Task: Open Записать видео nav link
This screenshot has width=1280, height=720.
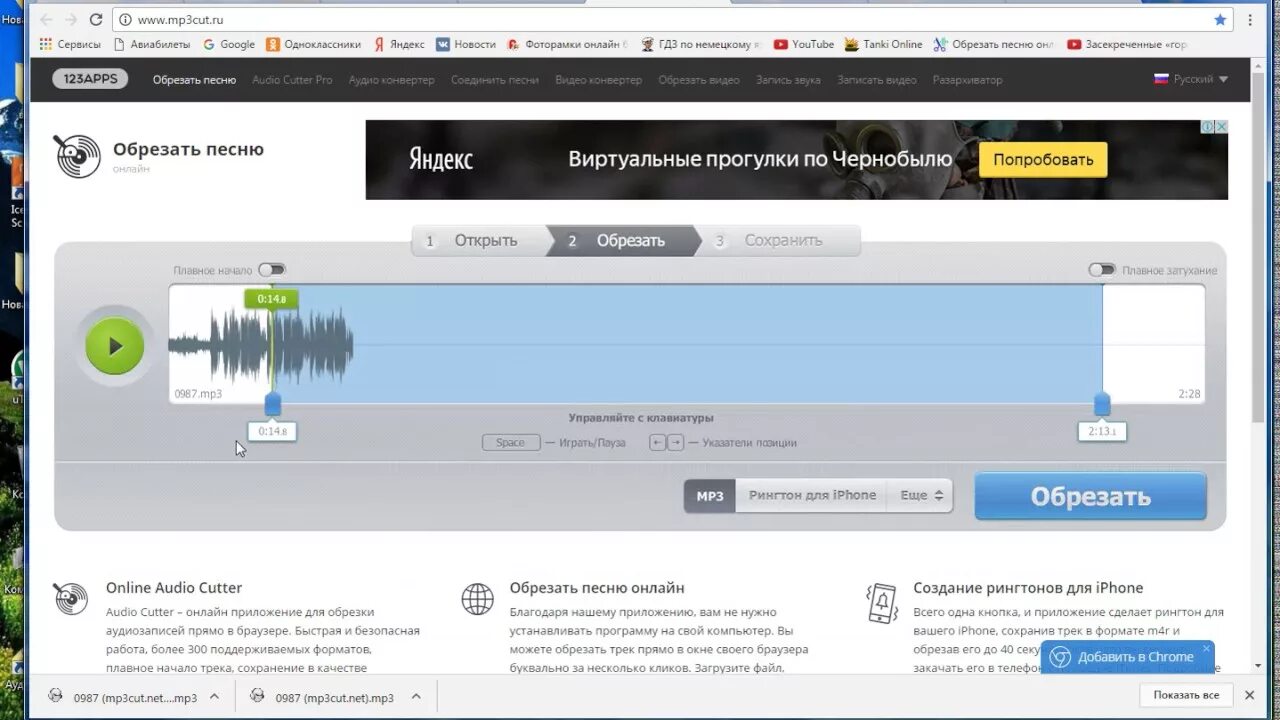Action: tap(877, 80)
